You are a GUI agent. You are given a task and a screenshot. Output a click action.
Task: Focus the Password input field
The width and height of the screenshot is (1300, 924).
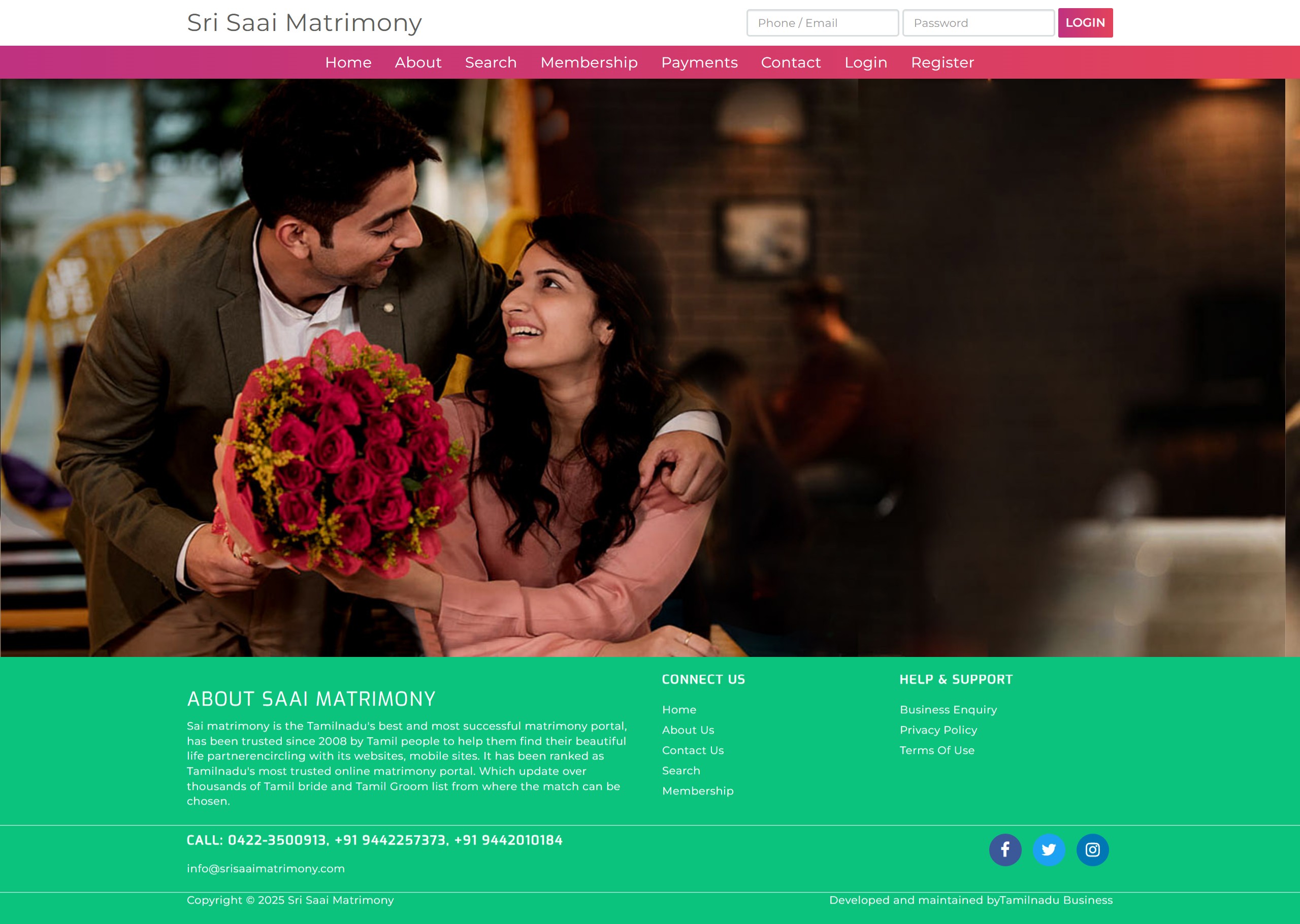978,23
